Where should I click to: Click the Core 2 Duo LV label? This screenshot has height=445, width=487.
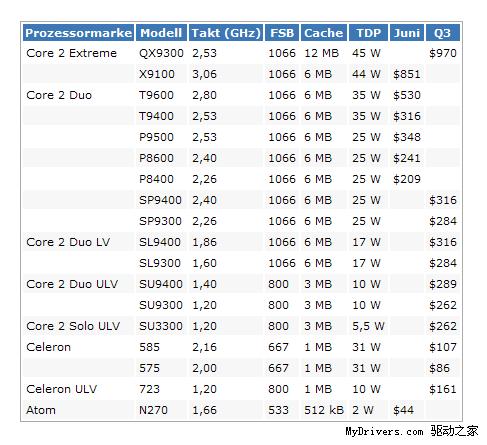click(68, 242)
